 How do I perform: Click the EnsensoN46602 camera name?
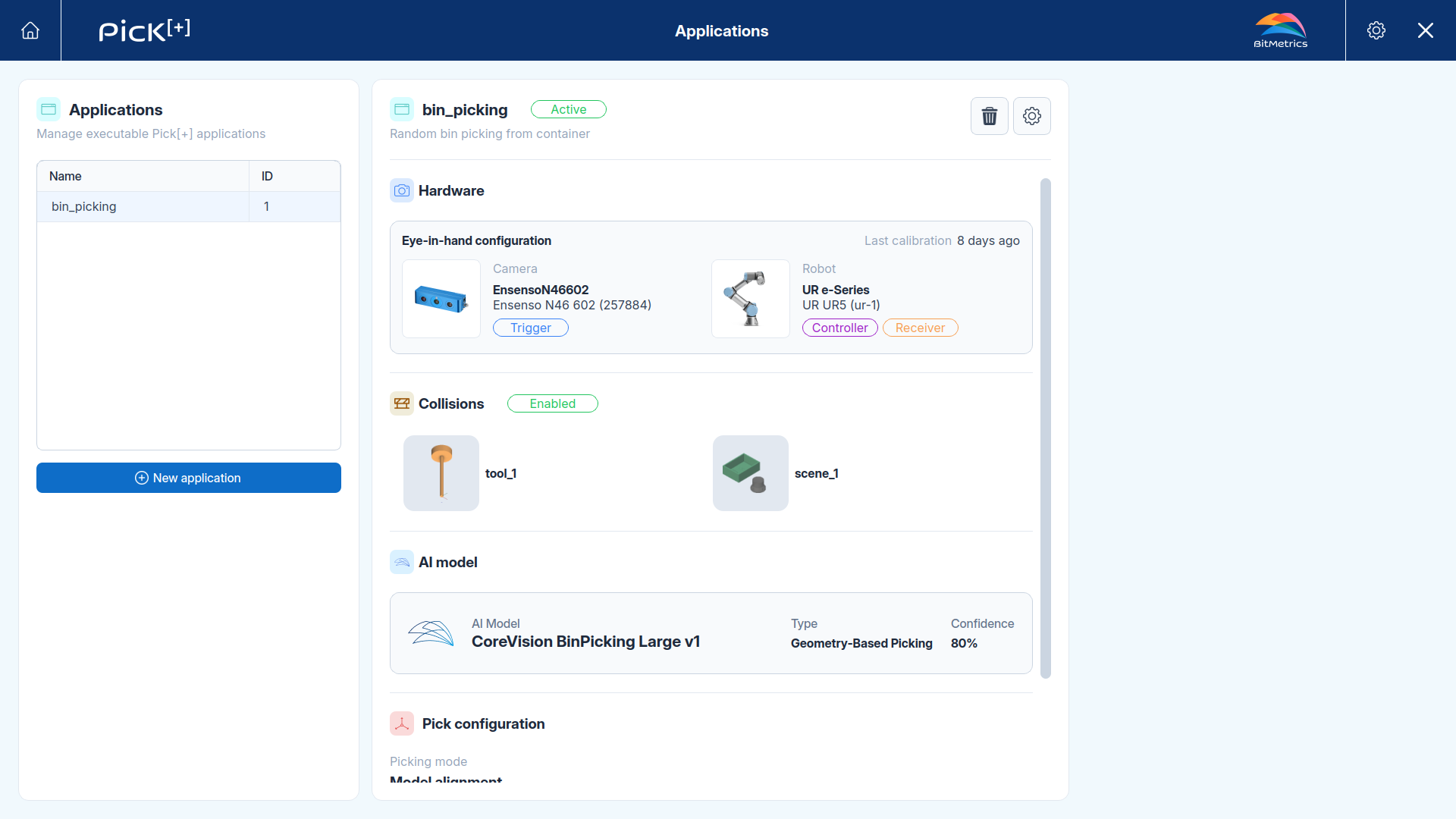pos(541,290)
